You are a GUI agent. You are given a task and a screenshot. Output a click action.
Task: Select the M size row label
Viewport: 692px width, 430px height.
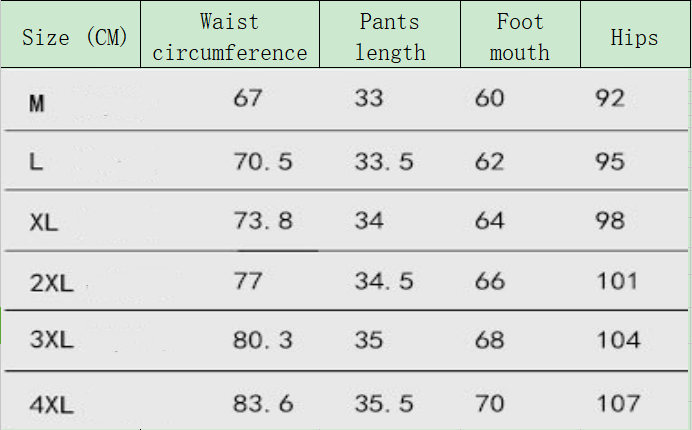(x=37, y=103)
